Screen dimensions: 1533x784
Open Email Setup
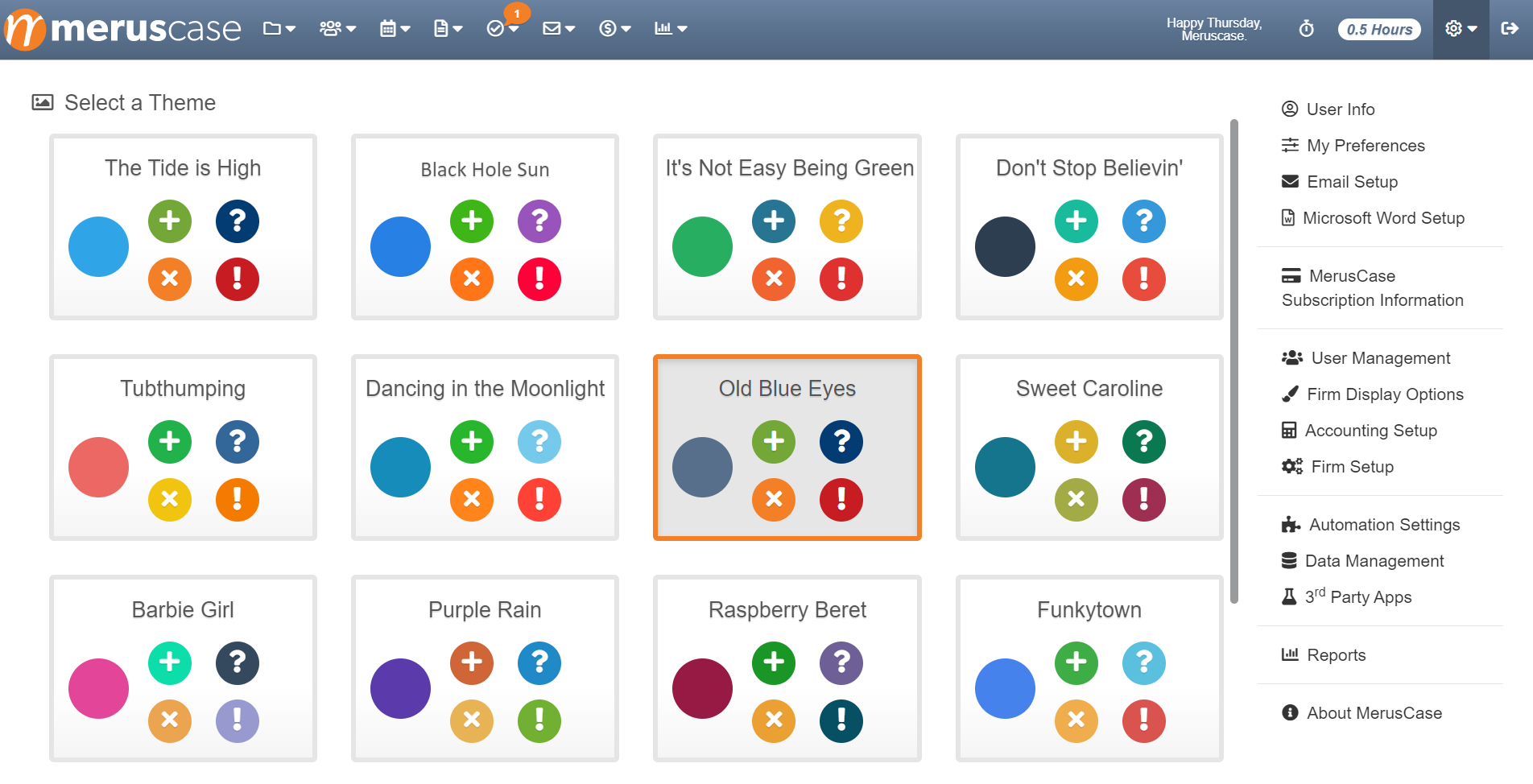tap(1340, 182)
